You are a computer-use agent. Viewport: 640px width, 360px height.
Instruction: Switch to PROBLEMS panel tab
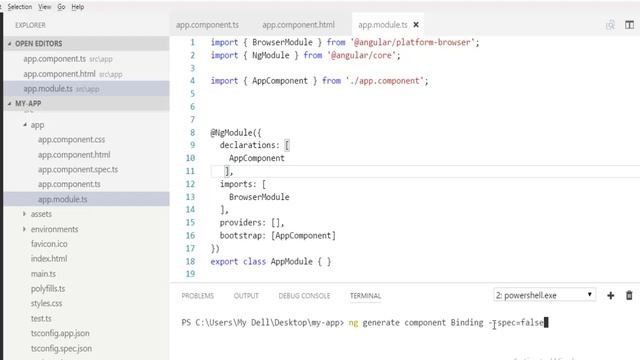198,296
